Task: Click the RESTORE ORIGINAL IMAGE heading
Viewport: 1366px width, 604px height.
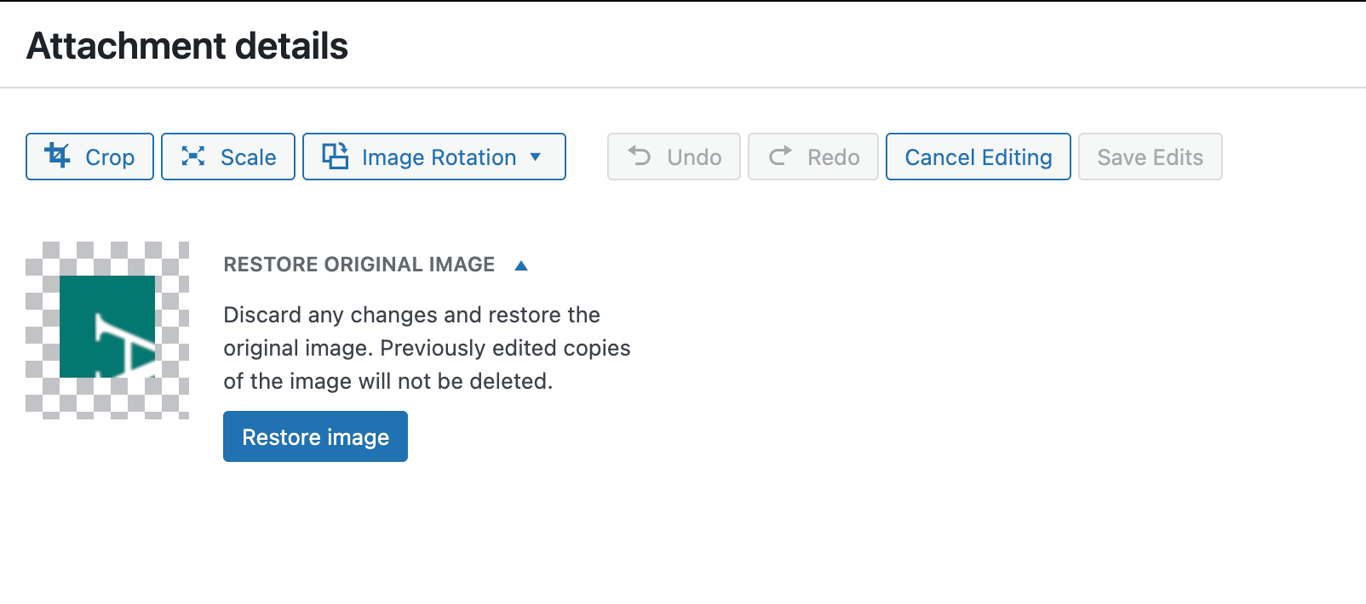Action: tap(358, 264)
